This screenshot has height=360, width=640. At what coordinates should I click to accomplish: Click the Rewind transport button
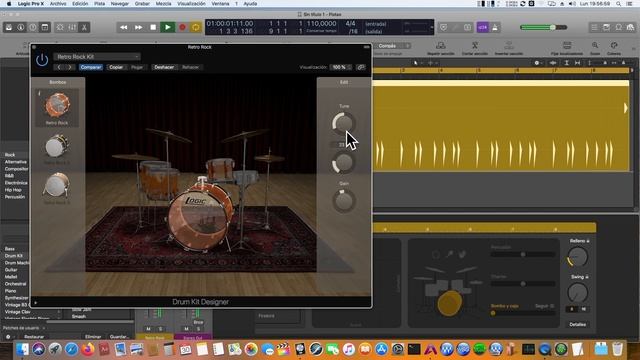coord(123,27)
